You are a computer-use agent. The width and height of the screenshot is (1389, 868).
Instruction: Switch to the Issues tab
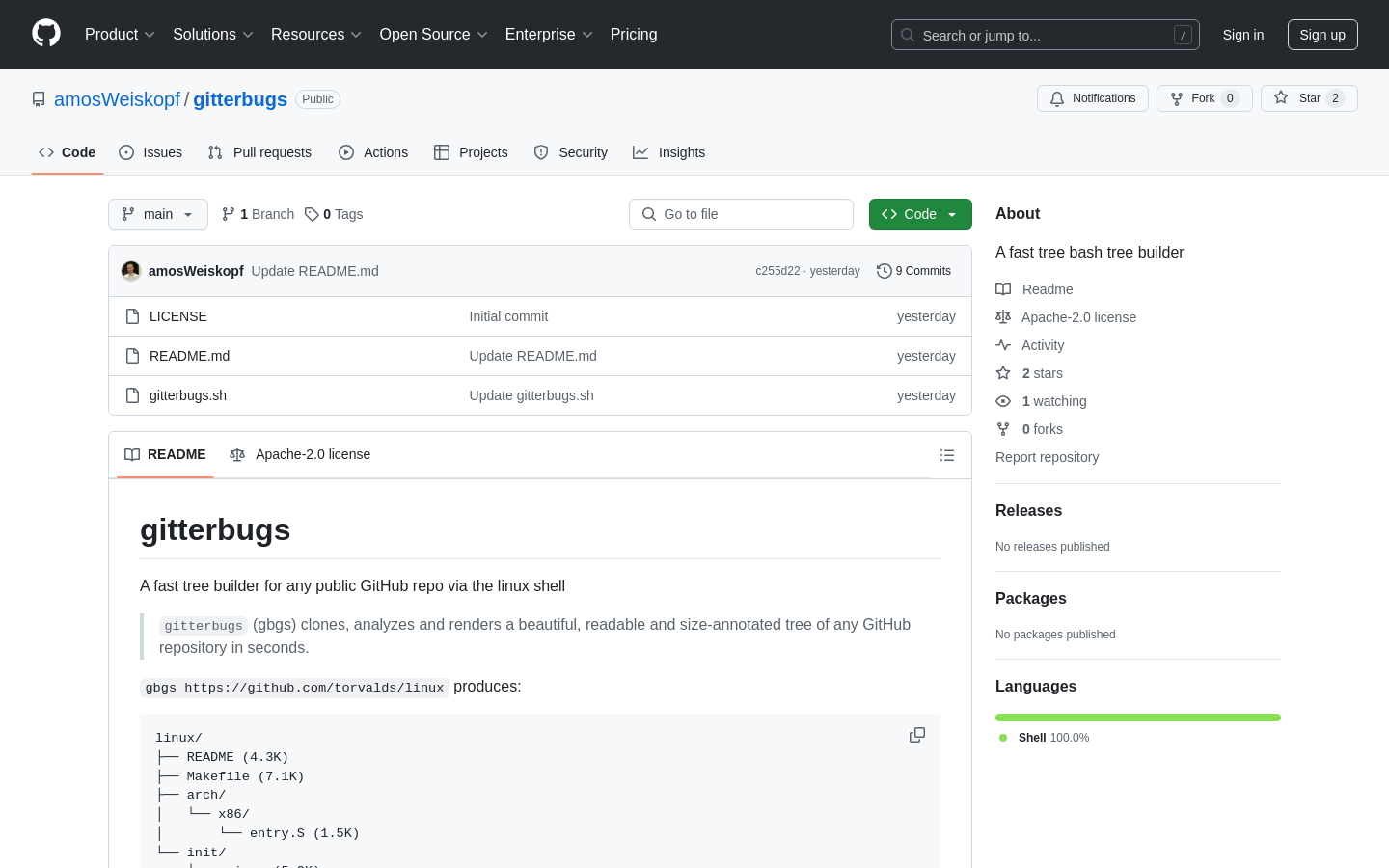[x=150, y=152]
